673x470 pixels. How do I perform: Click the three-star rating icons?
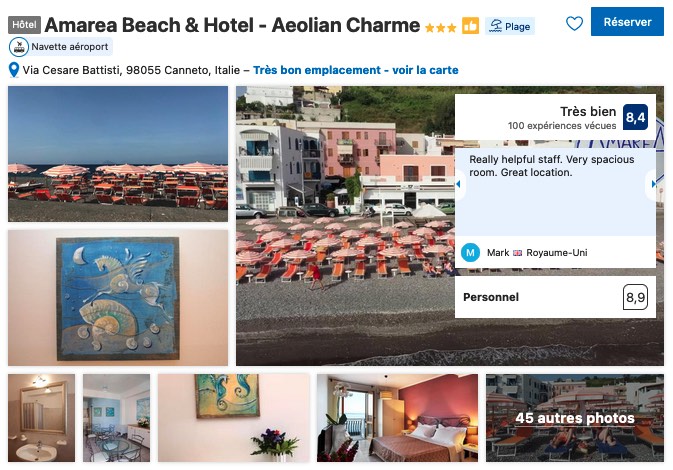tap(440, 28)
